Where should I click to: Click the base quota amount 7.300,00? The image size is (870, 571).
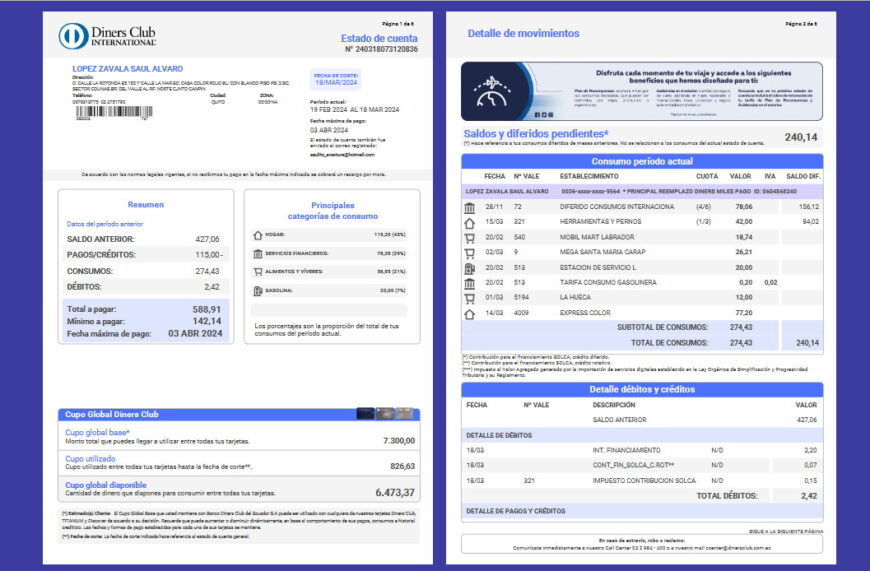tap(399, 441)
